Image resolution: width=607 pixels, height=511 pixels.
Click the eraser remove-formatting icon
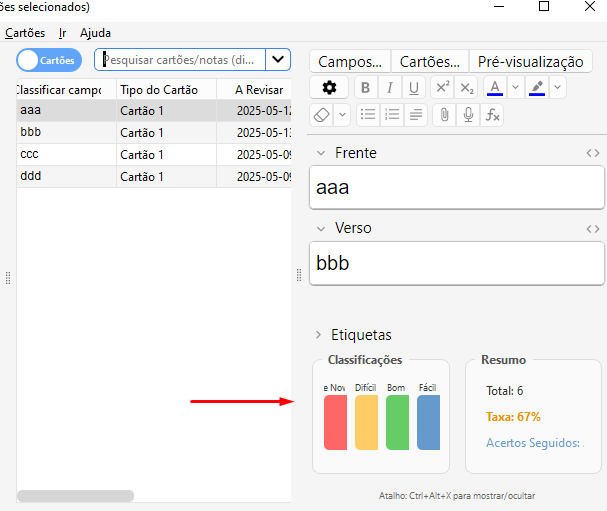click(x=322, y=115)
